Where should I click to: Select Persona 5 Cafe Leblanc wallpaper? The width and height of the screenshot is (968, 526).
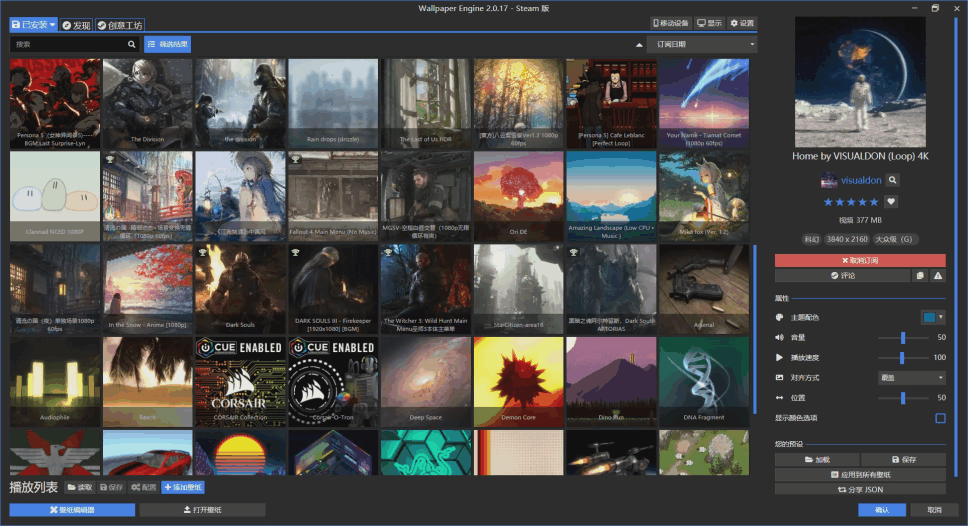[611, 104]
